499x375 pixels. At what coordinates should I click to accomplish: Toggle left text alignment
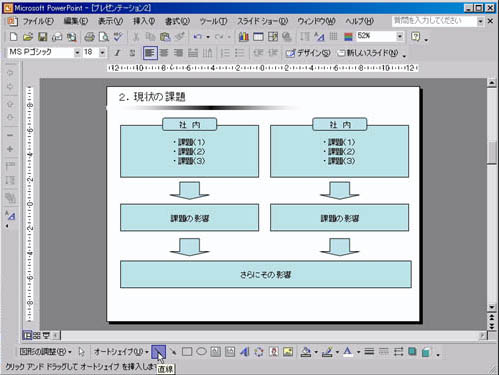[x=150, y=53]
